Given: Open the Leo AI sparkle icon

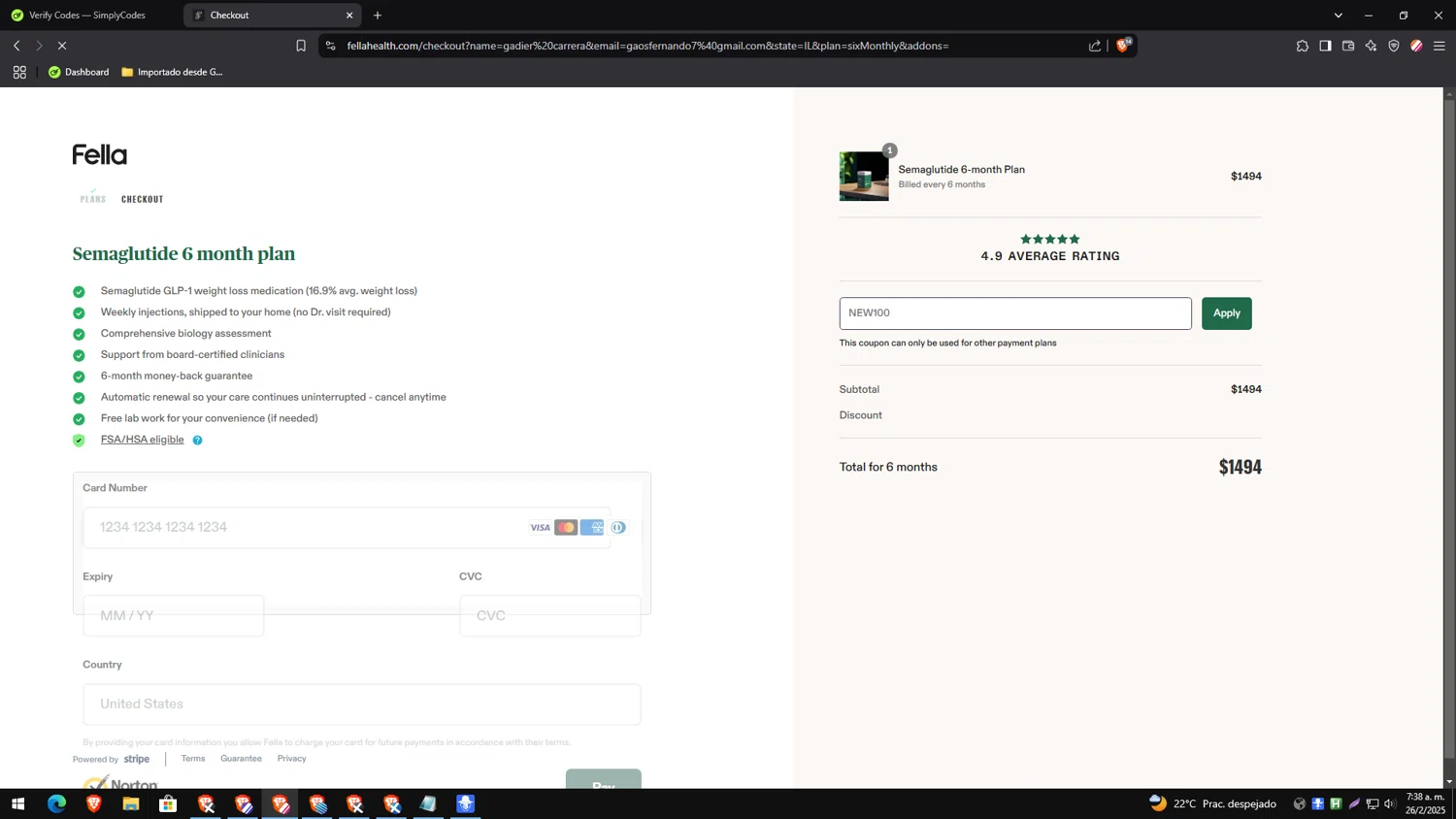Looking at the screenshot, I should pyautogui.click(x=1371, y=46).
